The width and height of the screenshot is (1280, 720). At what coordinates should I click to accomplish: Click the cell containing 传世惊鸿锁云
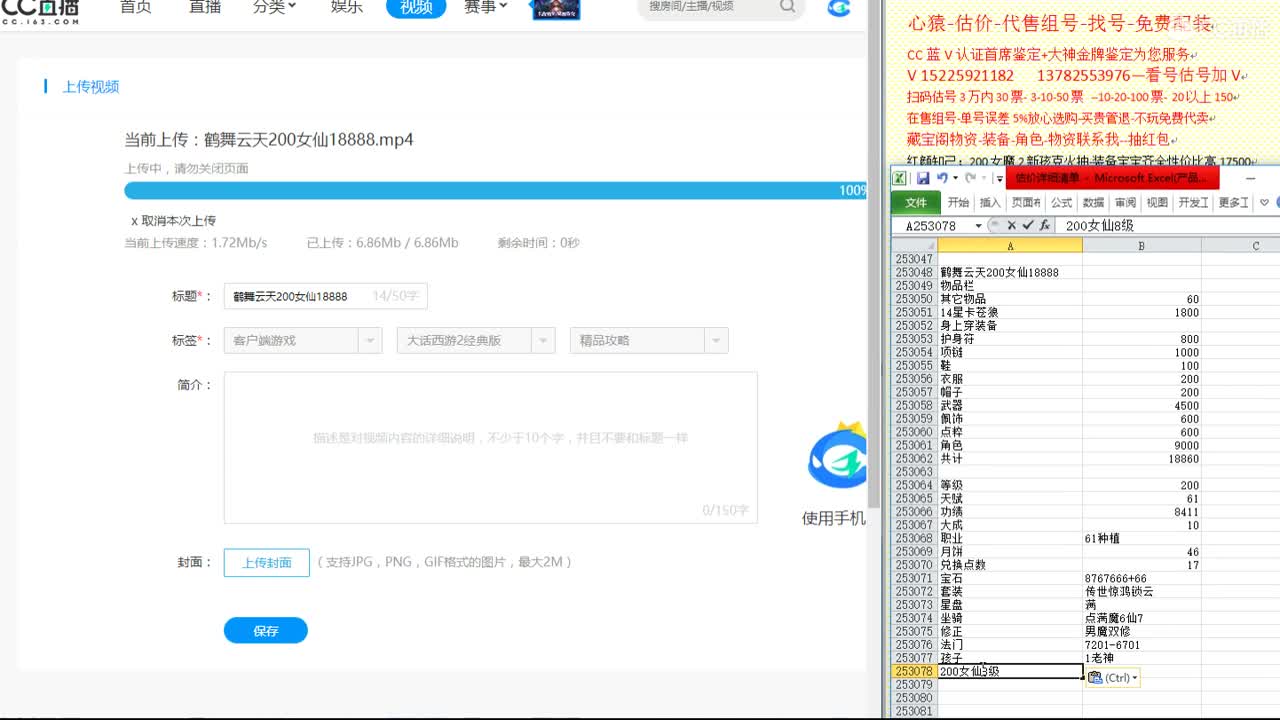pos(1142,592)
